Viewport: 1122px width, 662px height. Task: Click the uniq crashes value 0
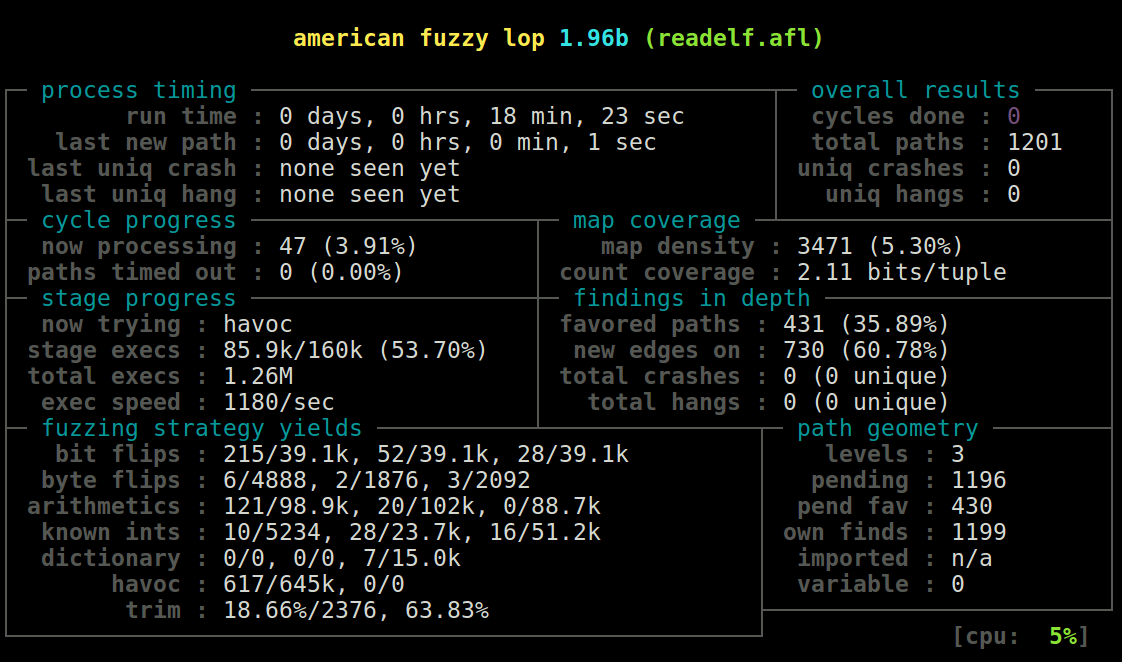point(1013,169)
